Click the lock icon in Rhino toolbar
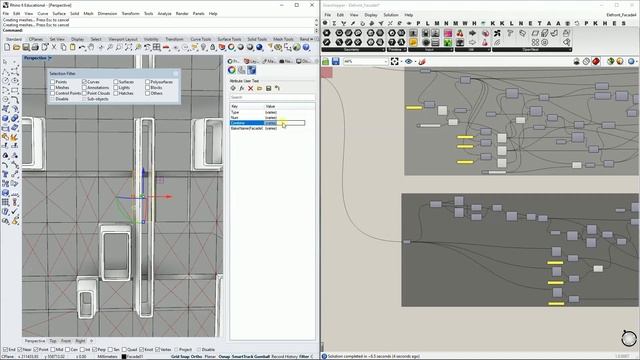Viewport: 640px width, 360px height. point(213,47)
